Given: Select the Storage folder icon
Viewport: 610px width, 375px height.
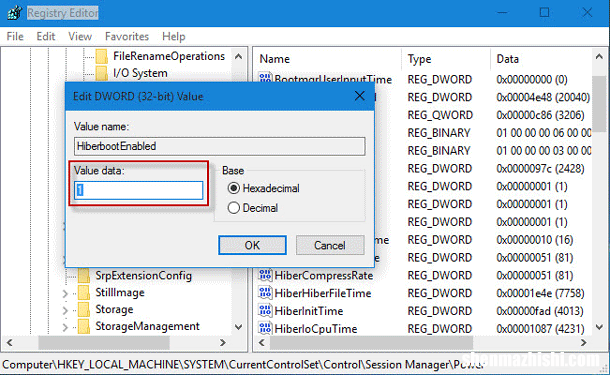Looking at the screenshot, I should pos(84,310).
